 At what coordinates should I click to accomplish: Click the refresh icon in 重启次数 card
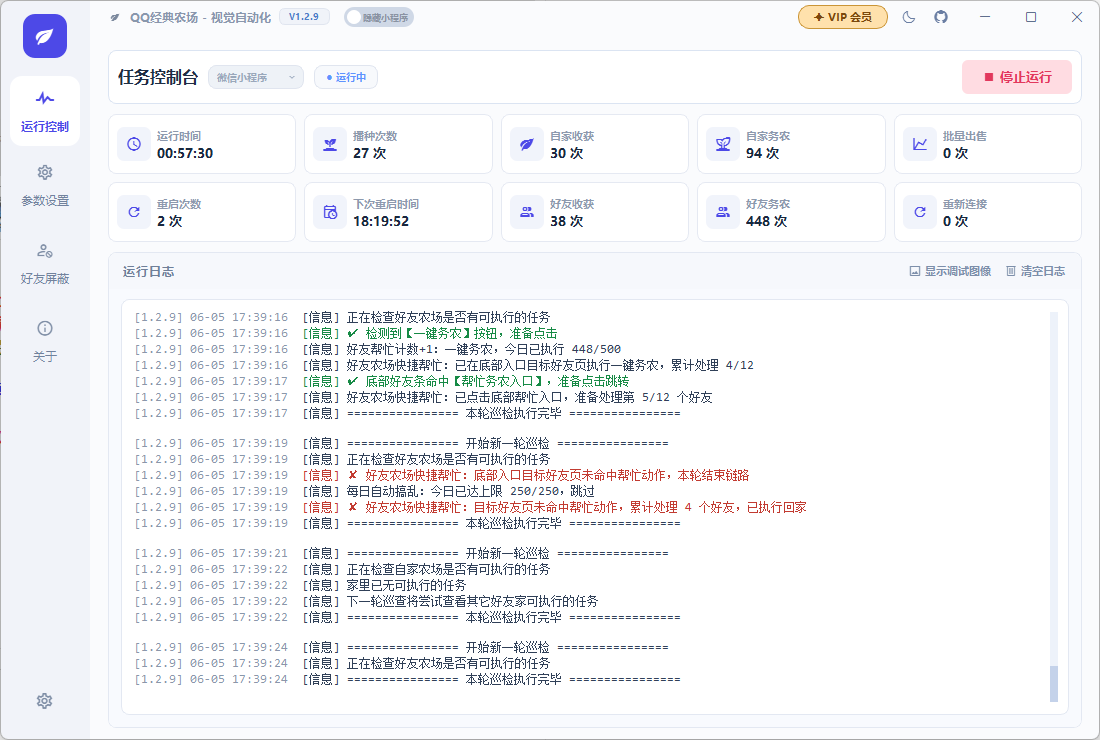pyautogui.click(x=134, y=212)
